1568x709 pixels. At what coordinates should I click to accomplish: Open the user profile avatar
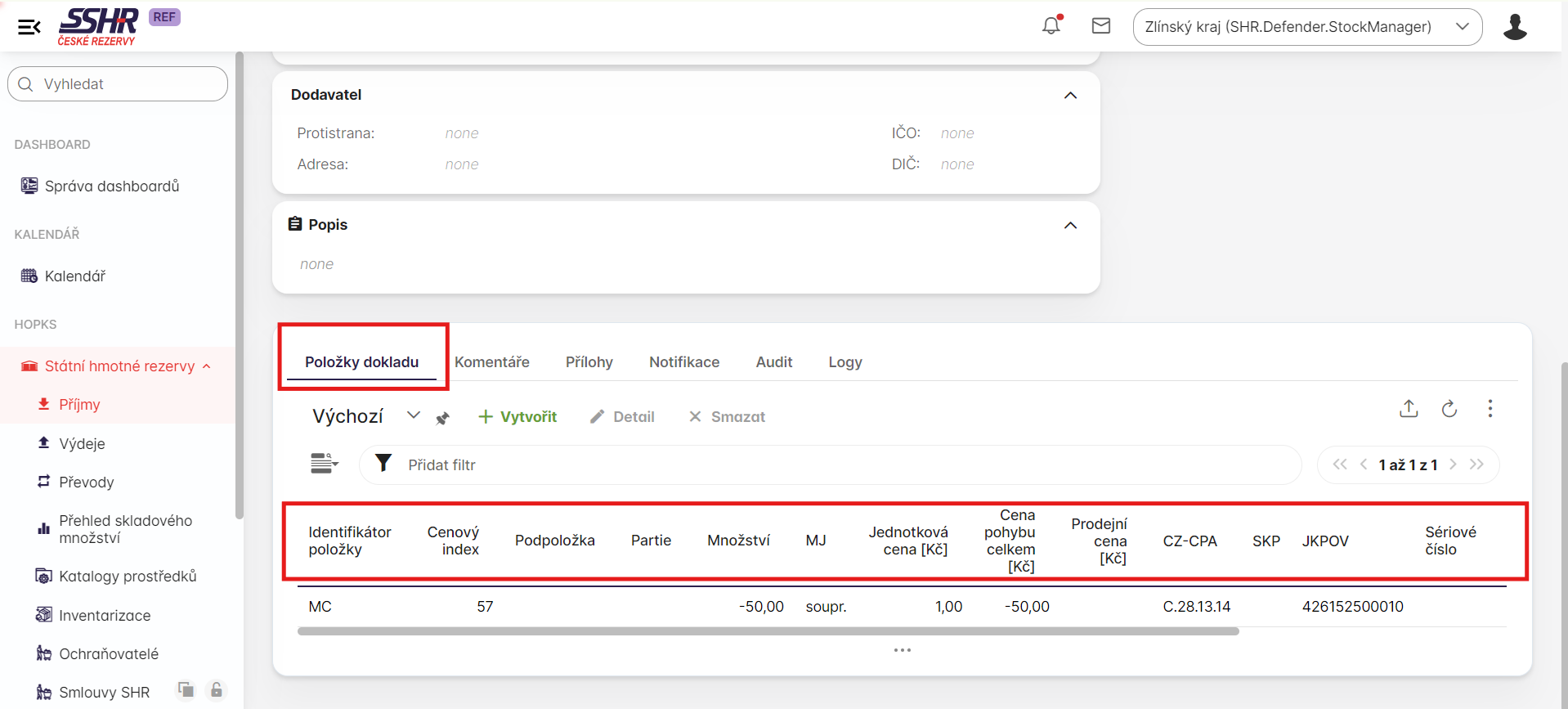1515,27
